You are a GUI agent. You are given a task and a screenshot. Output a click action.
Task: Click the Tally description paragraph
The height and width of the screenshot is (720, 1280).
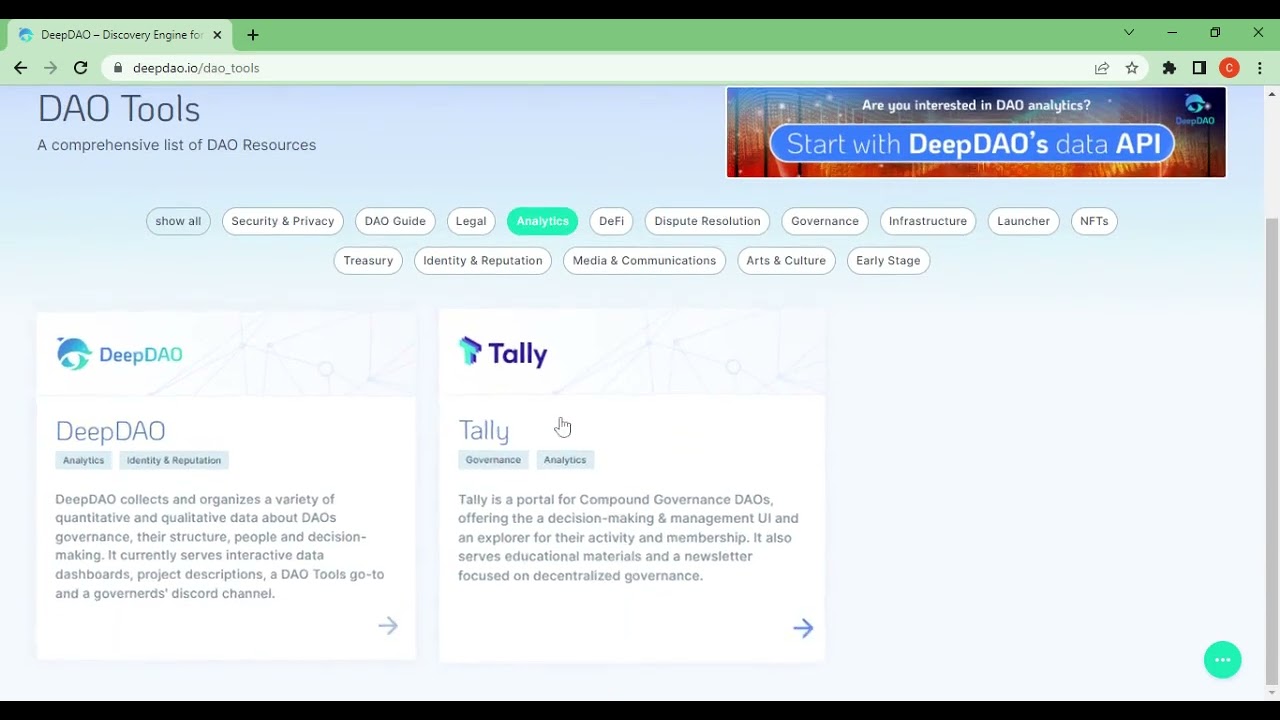(628, 537)
